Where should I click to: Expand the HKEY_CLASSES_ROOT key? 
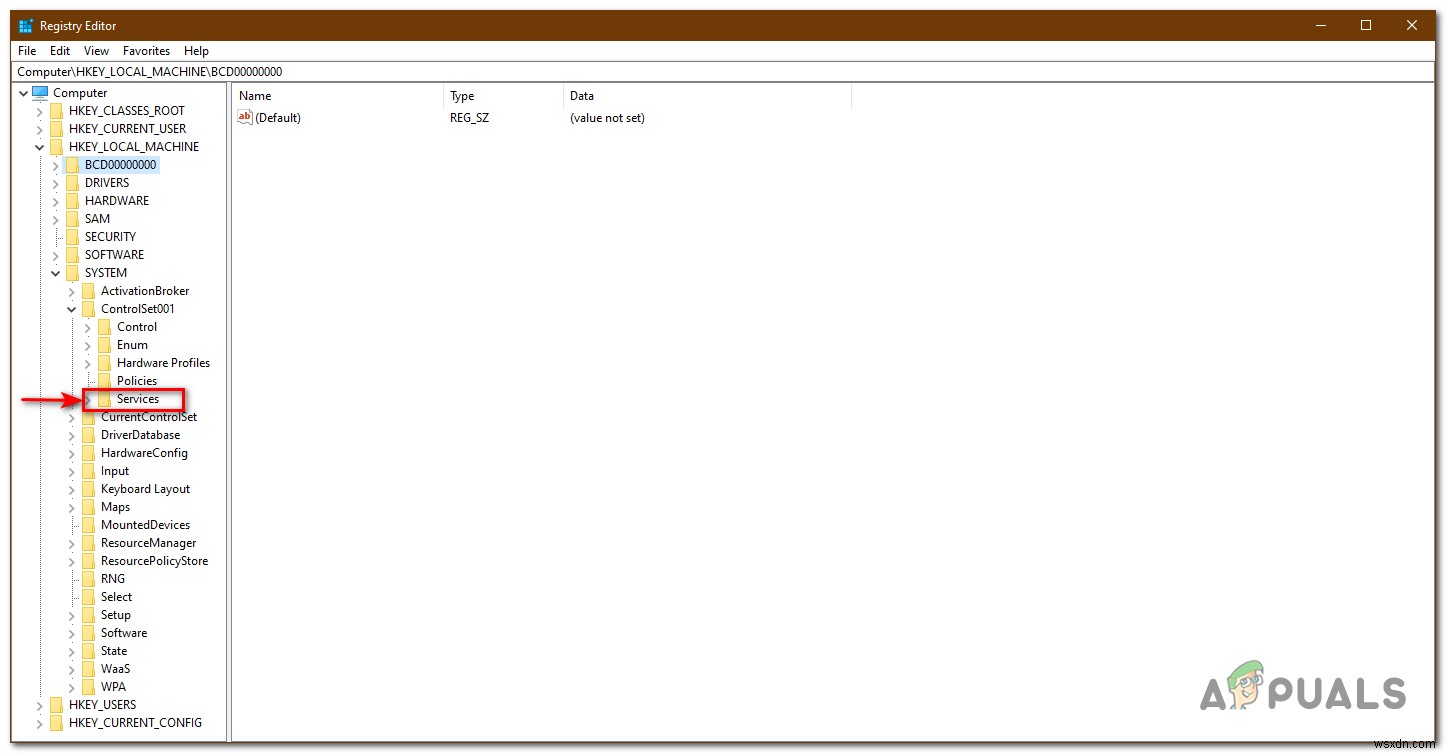(x=39, y=110)
